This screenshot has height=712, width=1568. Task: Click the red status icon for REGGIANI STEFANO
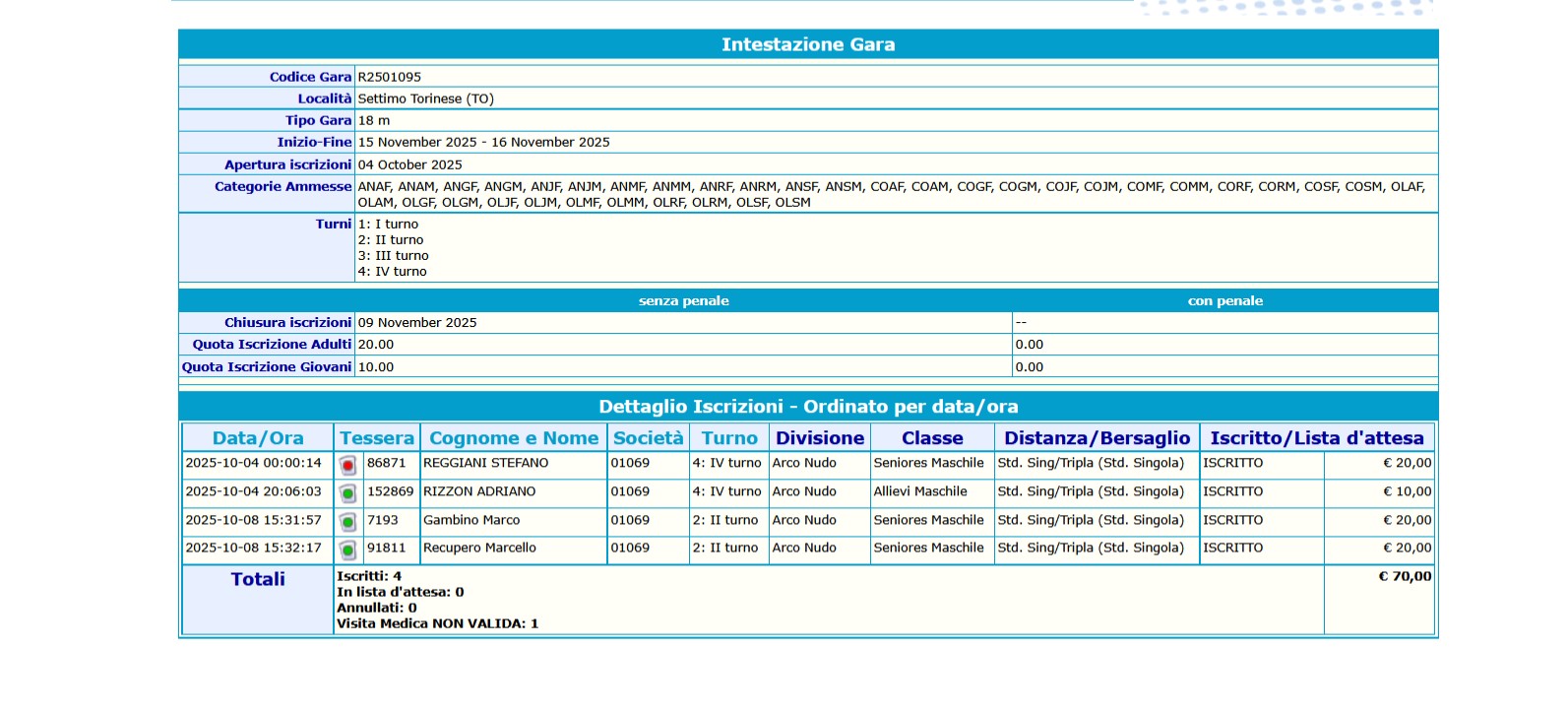[x=347, y=465]
